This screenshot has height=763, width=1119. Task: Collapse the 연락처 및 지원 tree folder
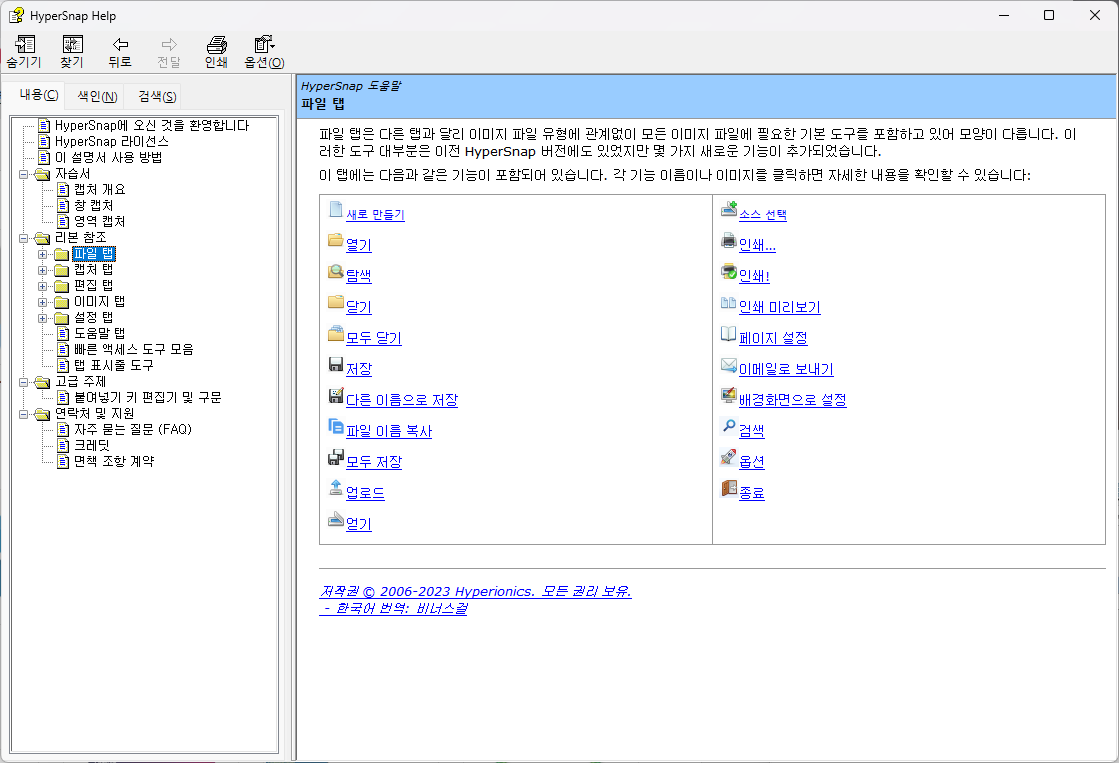pos(24,414)
